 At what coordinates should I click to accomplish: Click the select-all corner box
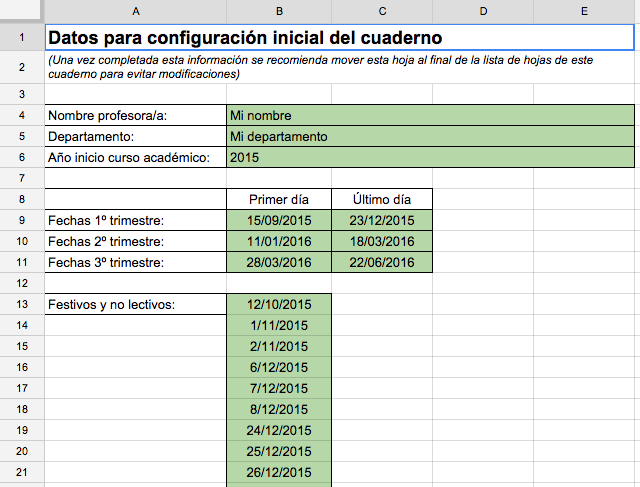[x=21, y=11]
